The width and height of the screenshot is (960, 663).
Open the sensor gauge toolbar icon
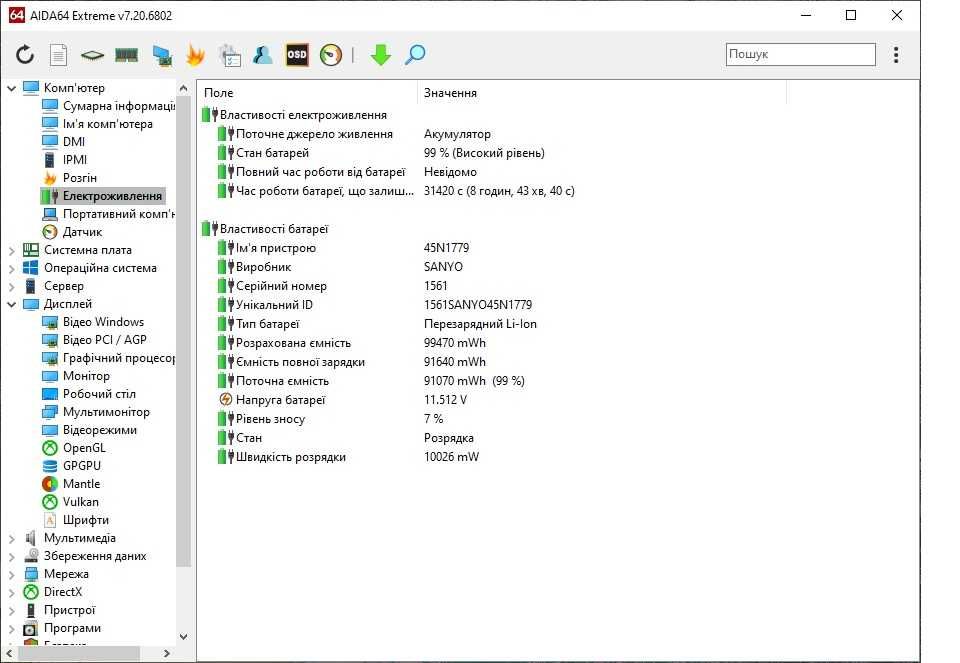click(x=331, y=55)
